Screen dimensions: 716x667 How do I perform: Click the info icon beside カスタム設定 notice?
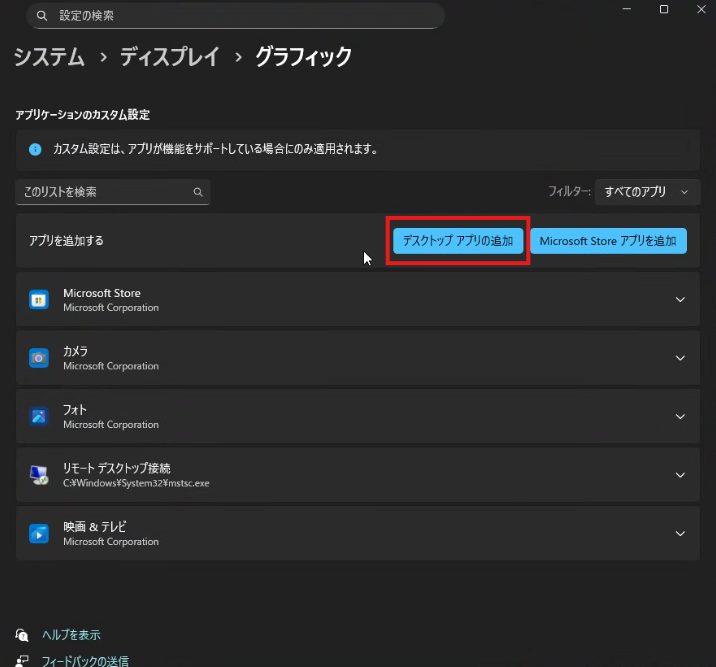[x=35, y=149]
